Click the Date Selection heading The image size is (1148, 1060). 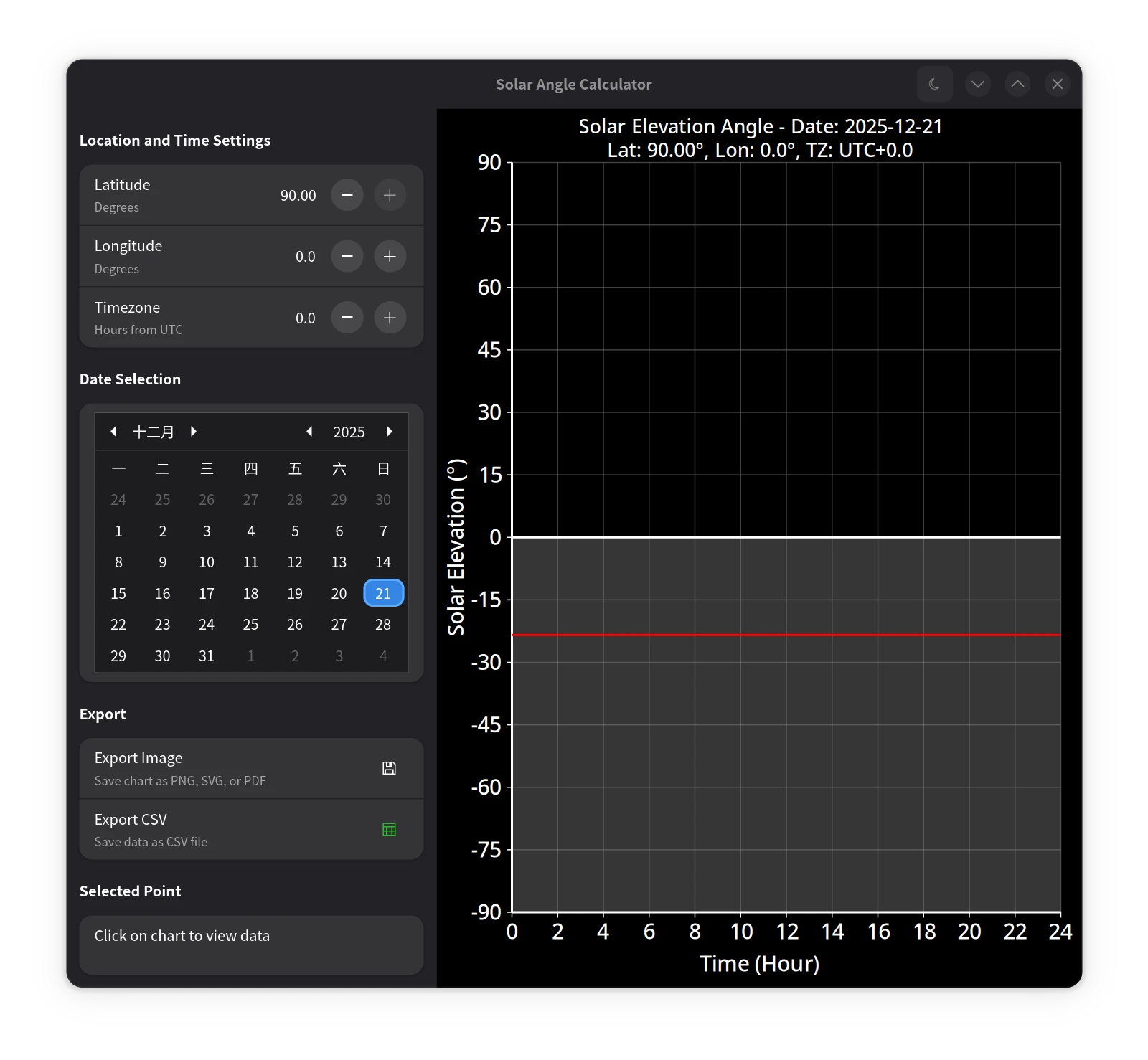click(130, 379)
